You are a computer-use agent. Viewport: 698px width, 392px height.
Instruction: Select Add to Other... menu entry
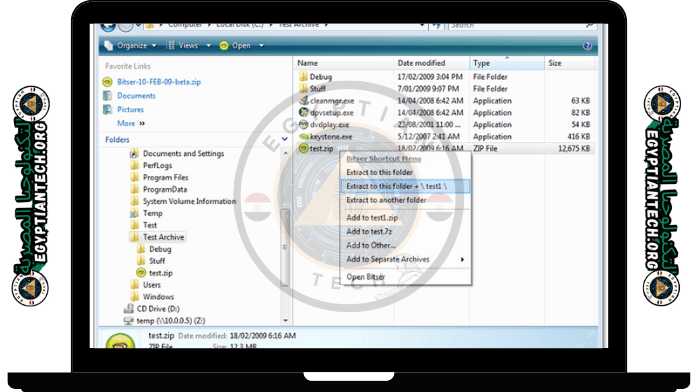(371, 245)
